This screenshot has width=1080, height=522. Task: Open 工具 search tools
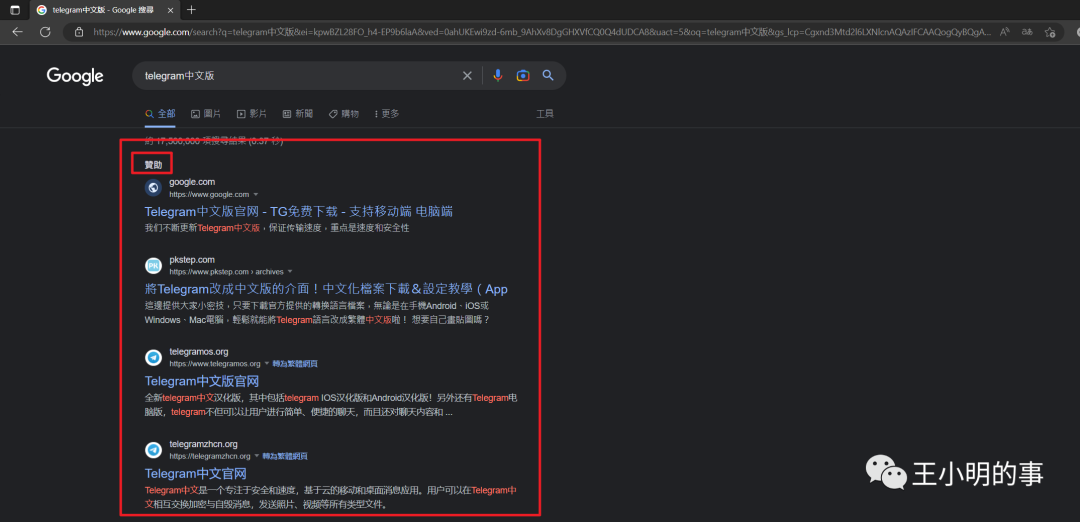tap(545, 114)
